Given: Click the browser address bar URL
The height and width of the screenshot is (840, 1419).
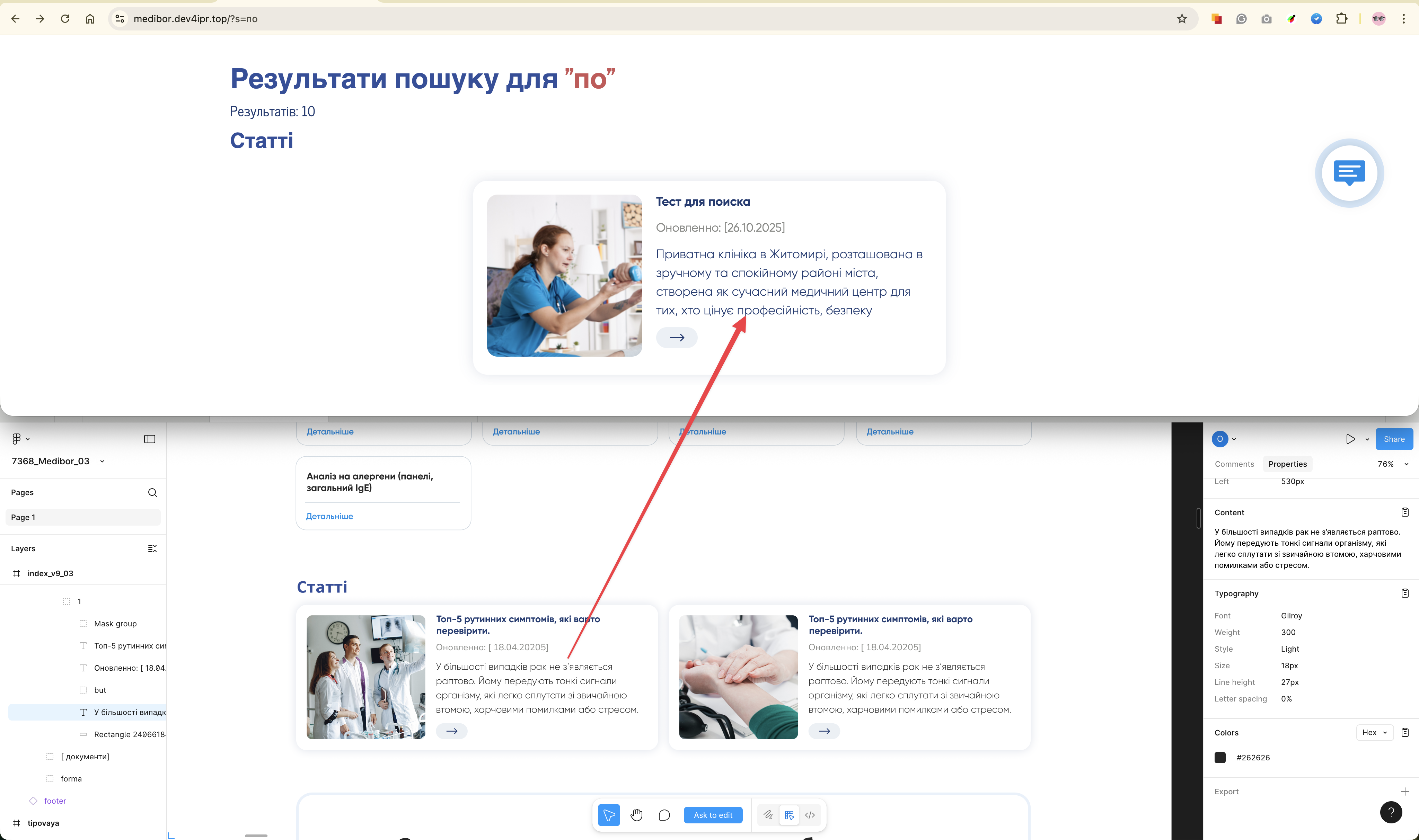Looking at the screenshot, I should click(195, 19).
